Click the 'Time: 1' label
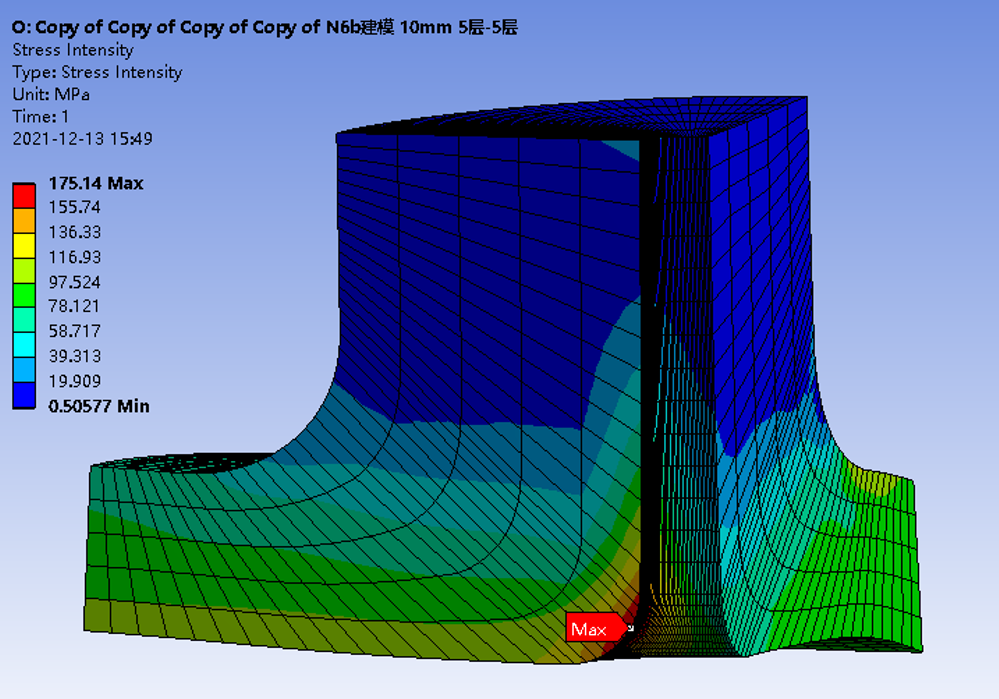 pos(41,116)
